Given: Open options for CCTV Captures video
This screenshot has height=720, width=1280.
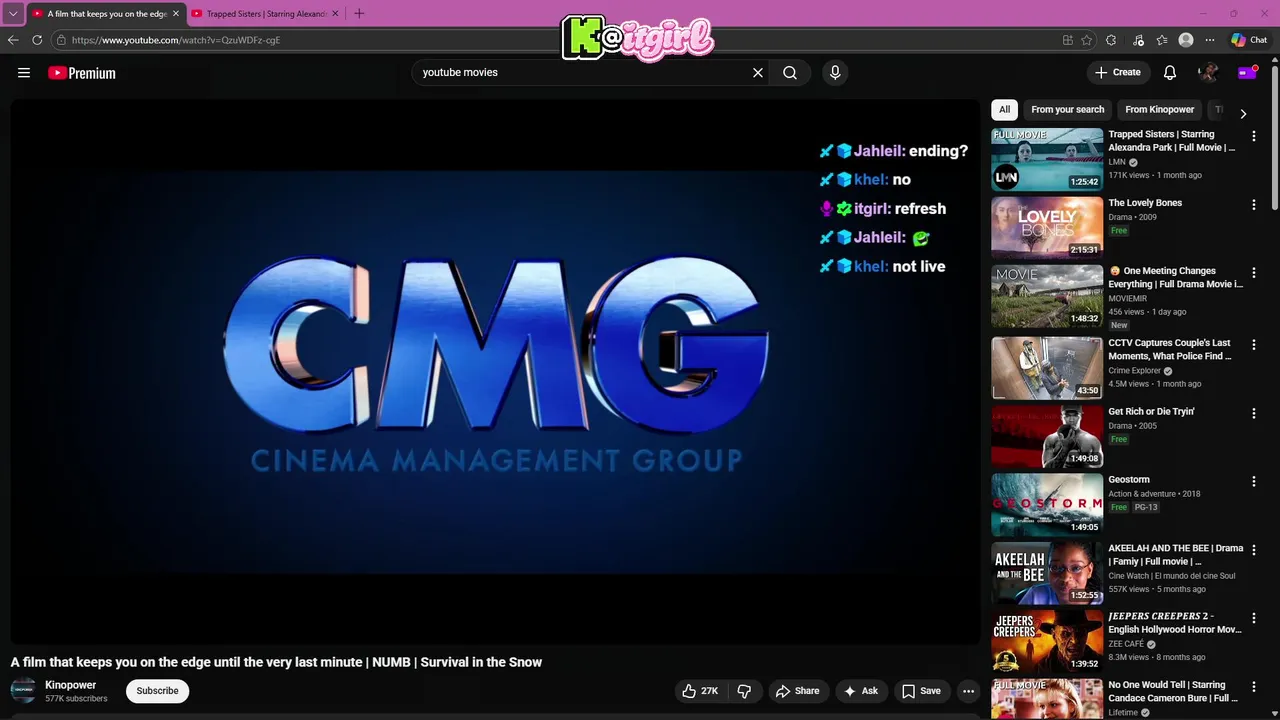Looking at the screenshot, I should coord(1254,345).
